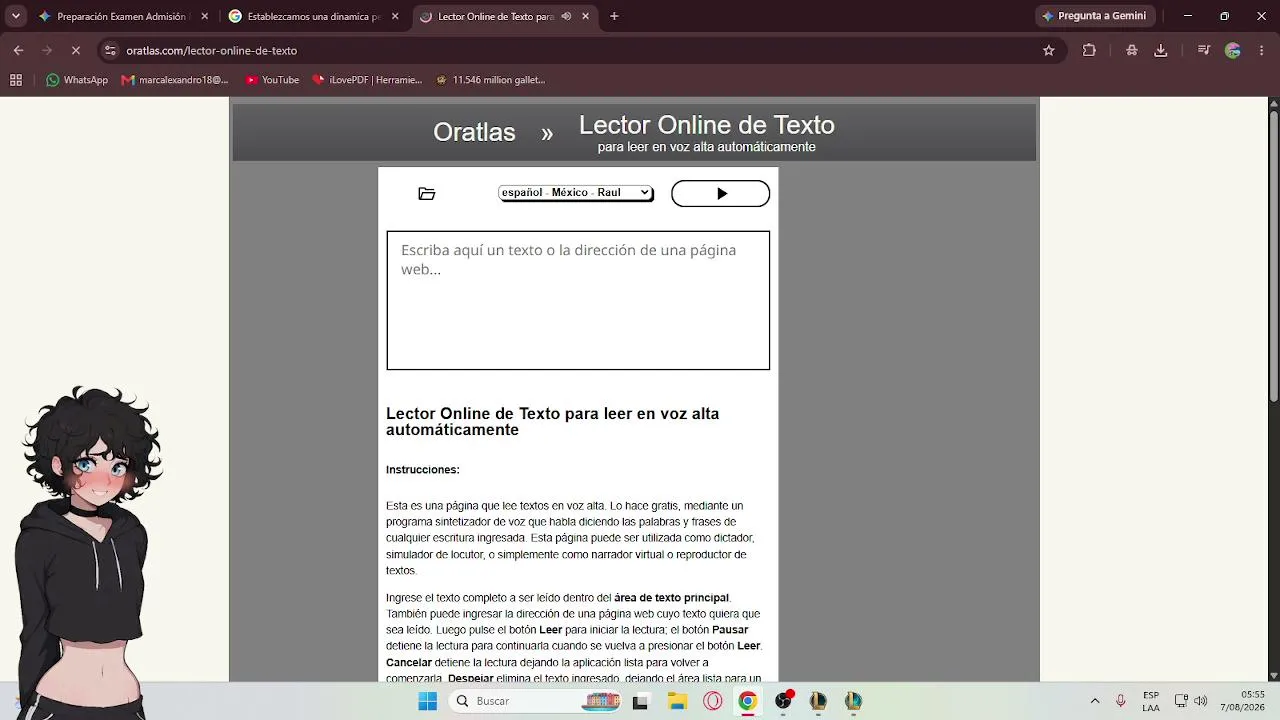Switch to the 'Preparación Examen Admisión' tab
The height and width of the screenshot is (720, 1280).
point(121,16)
